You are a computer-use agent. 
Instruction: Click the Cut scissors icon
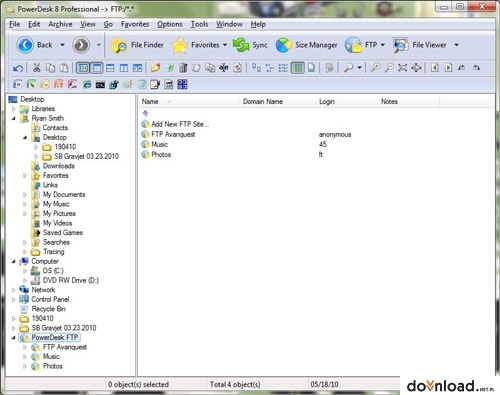(x=36, y=68)
